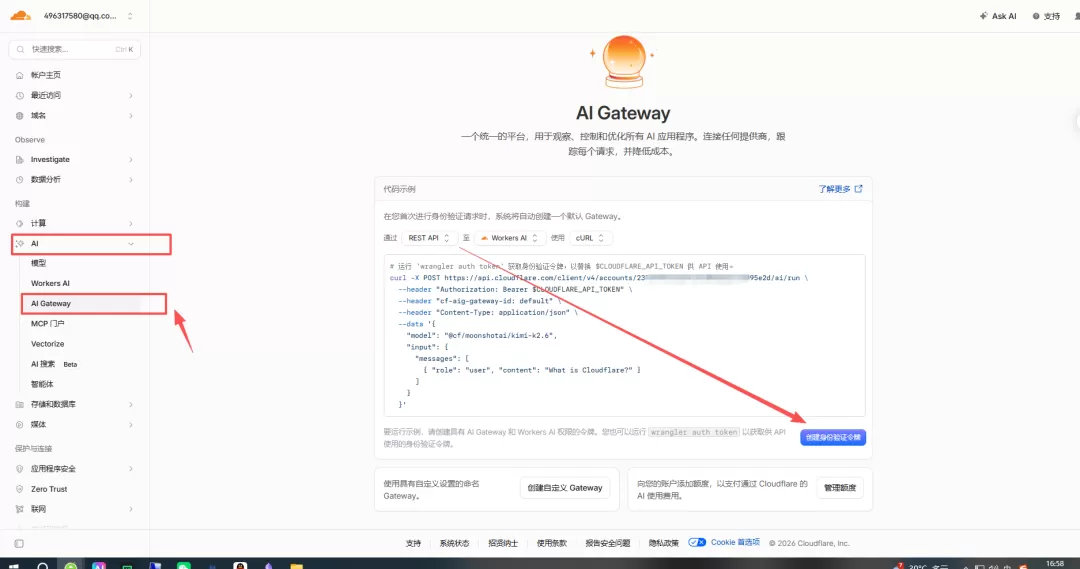Click the 隐私政策 footer link

[663, 544]
